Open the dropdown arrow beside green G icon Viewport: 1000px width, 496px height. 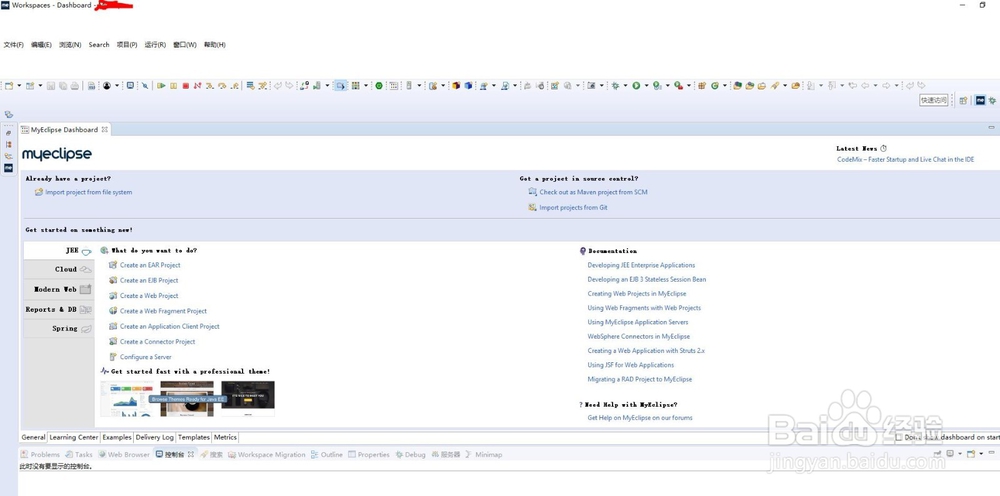point(724,85)
